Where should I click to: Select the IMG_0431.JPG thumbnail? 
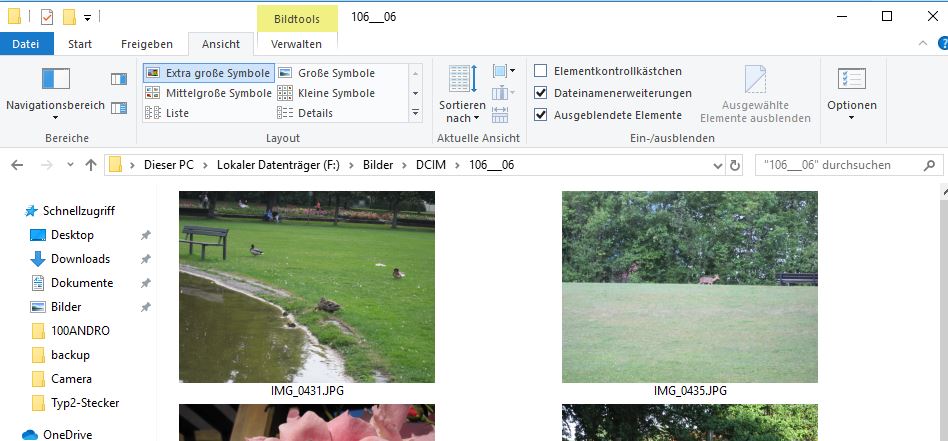307,287
